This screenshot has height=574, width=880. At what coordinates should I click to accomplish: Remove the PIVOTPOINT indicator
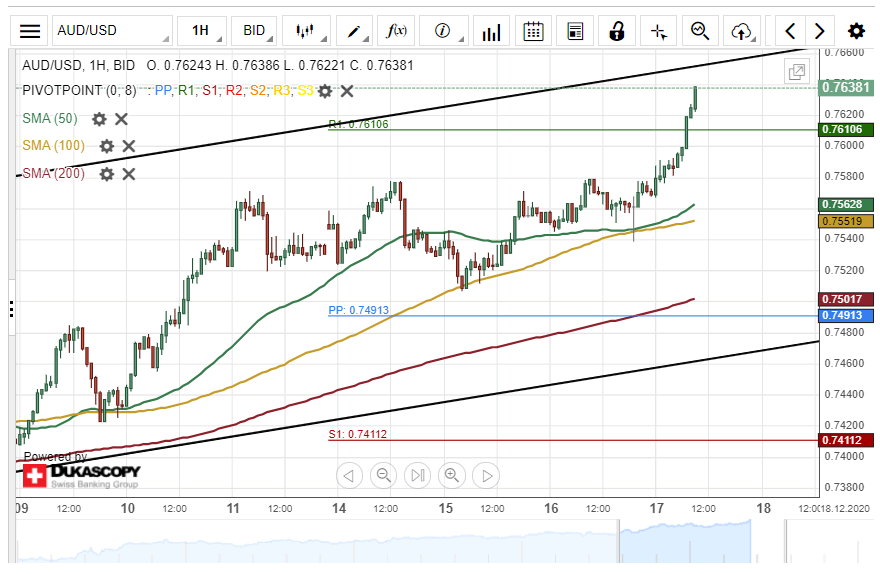[x=347, y=91]
